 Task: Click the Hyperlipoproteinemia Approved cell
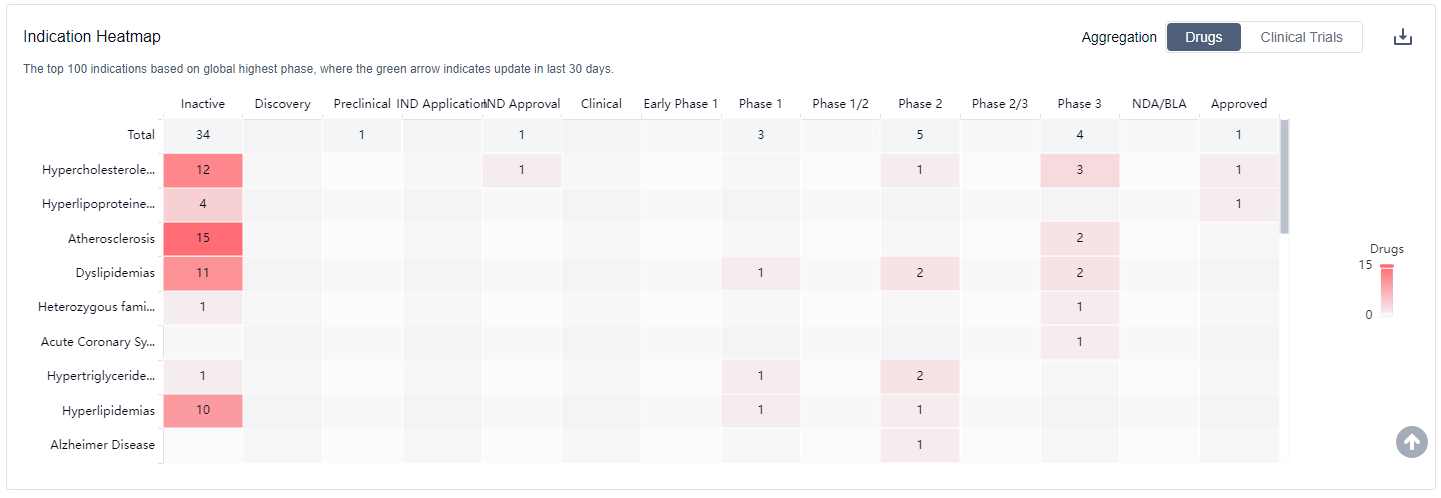1238,204
